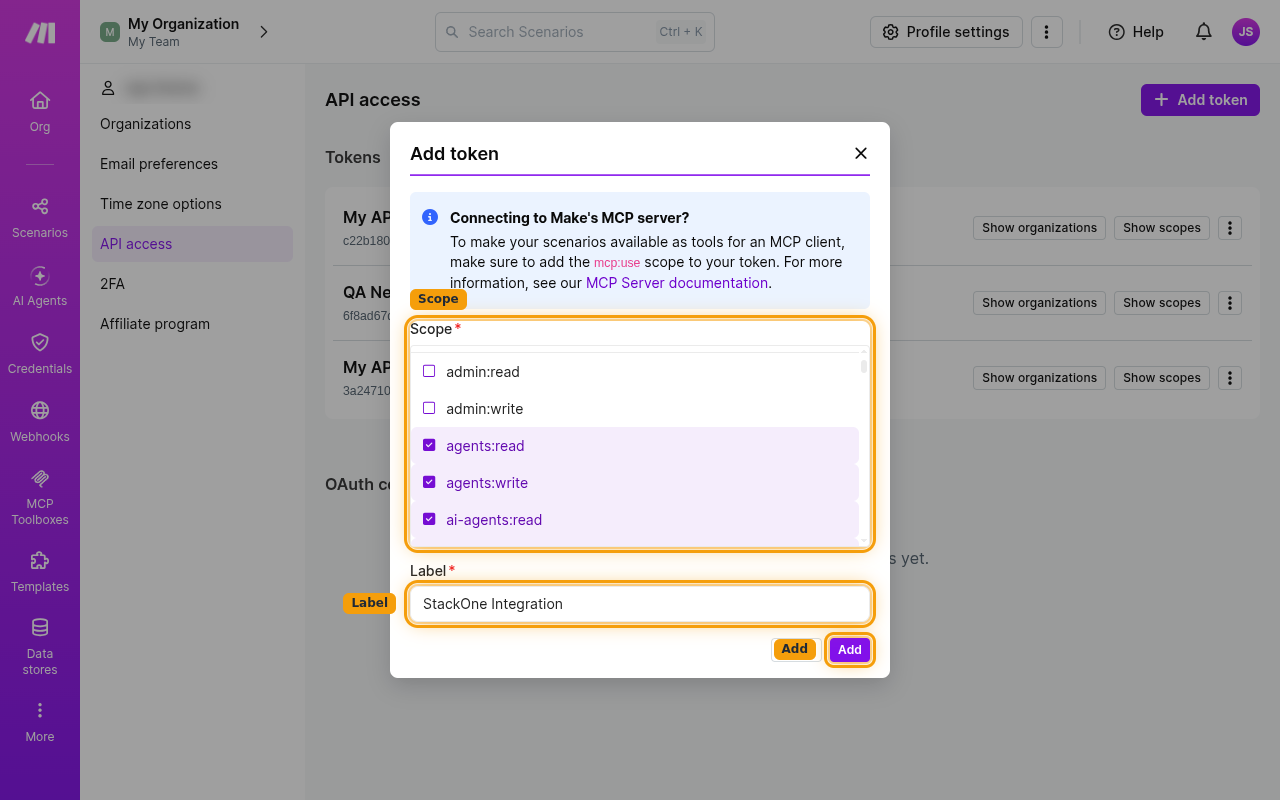Select Affiliate program menu item

click(x=155, y=324)
